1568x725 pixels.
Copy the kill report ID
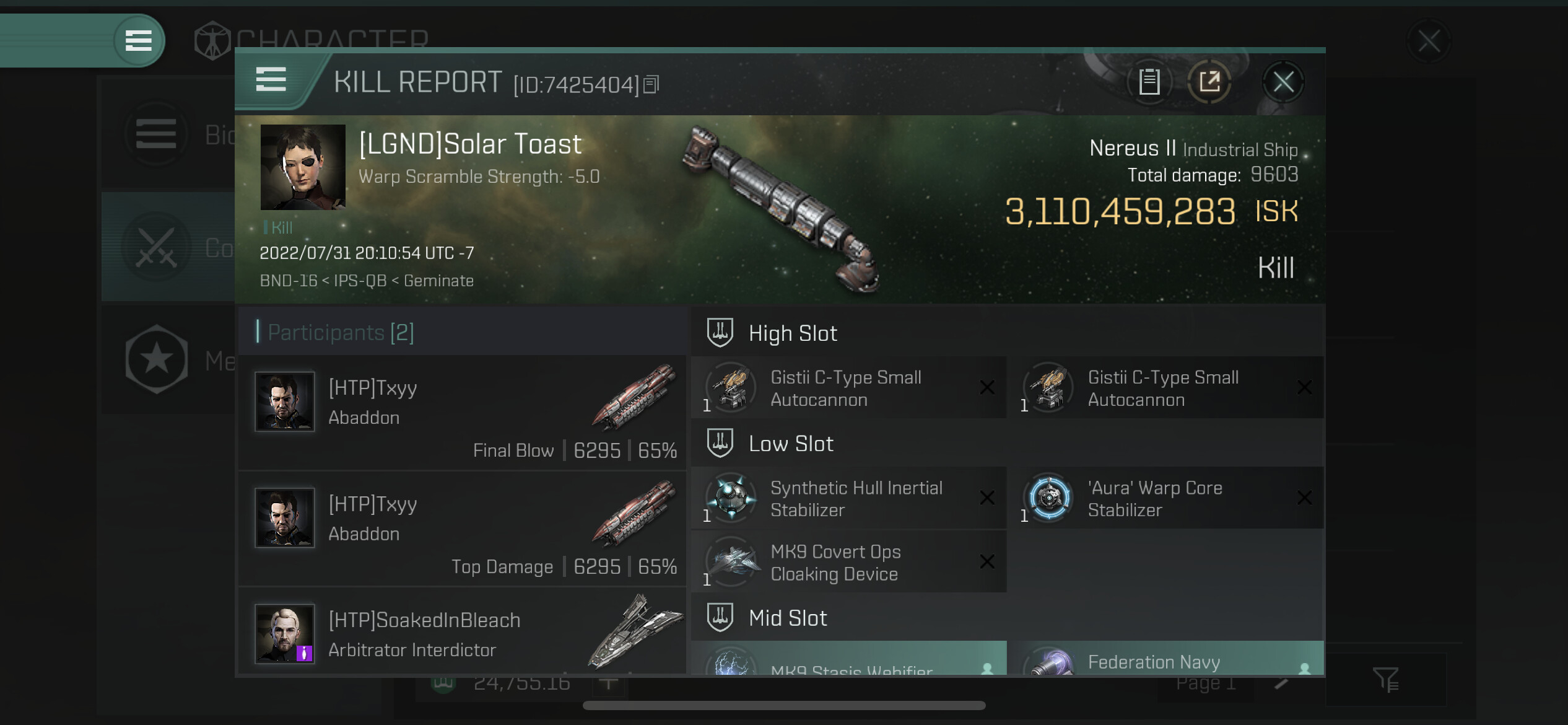click(651, 84)
